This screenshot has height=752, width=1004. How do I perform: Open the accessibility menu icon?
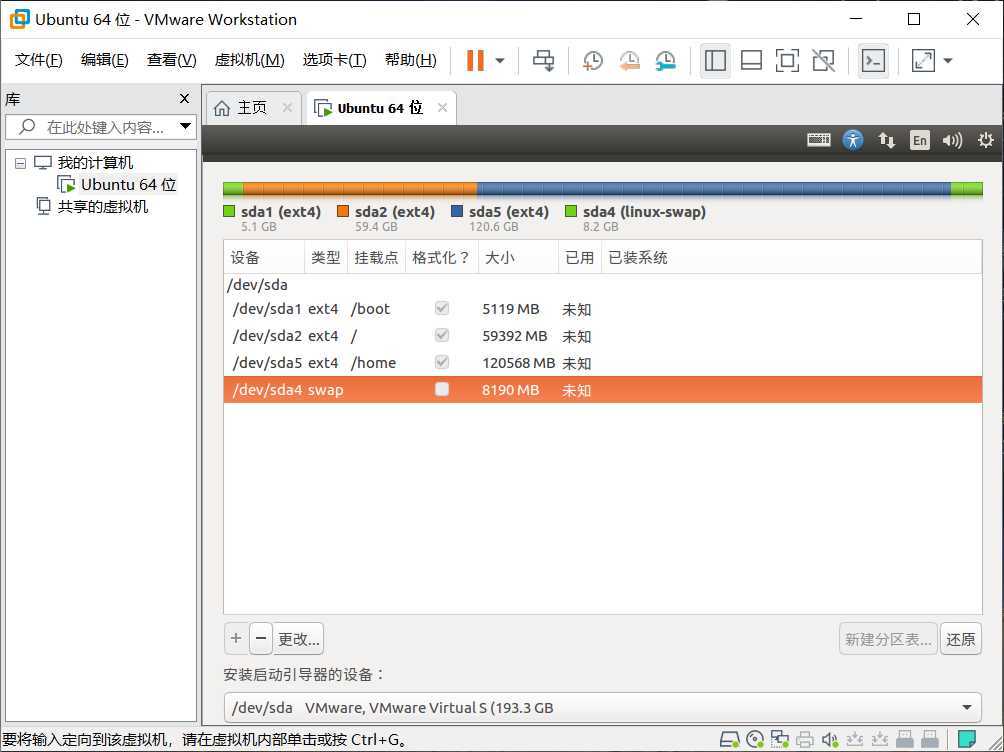pyautogui.click(x=853, y=140)
